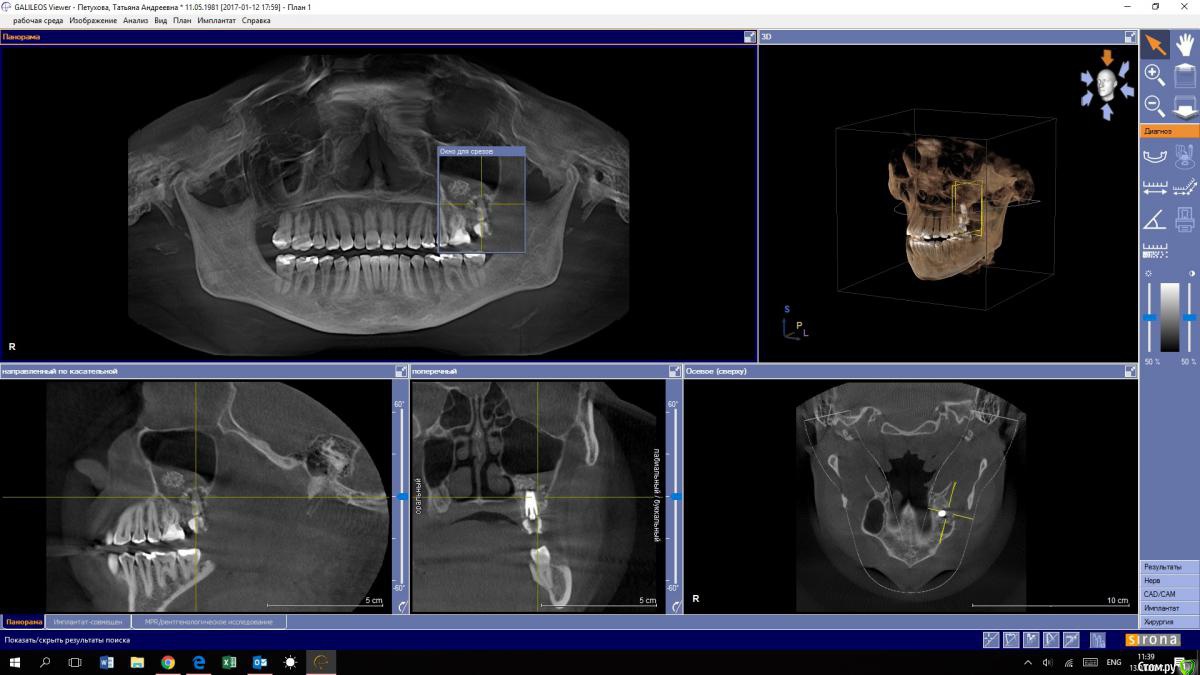Image resolution: width=1200 pixels, height=675 pixels.
Task: Activate the hand pan tool
Action: 1185,44
